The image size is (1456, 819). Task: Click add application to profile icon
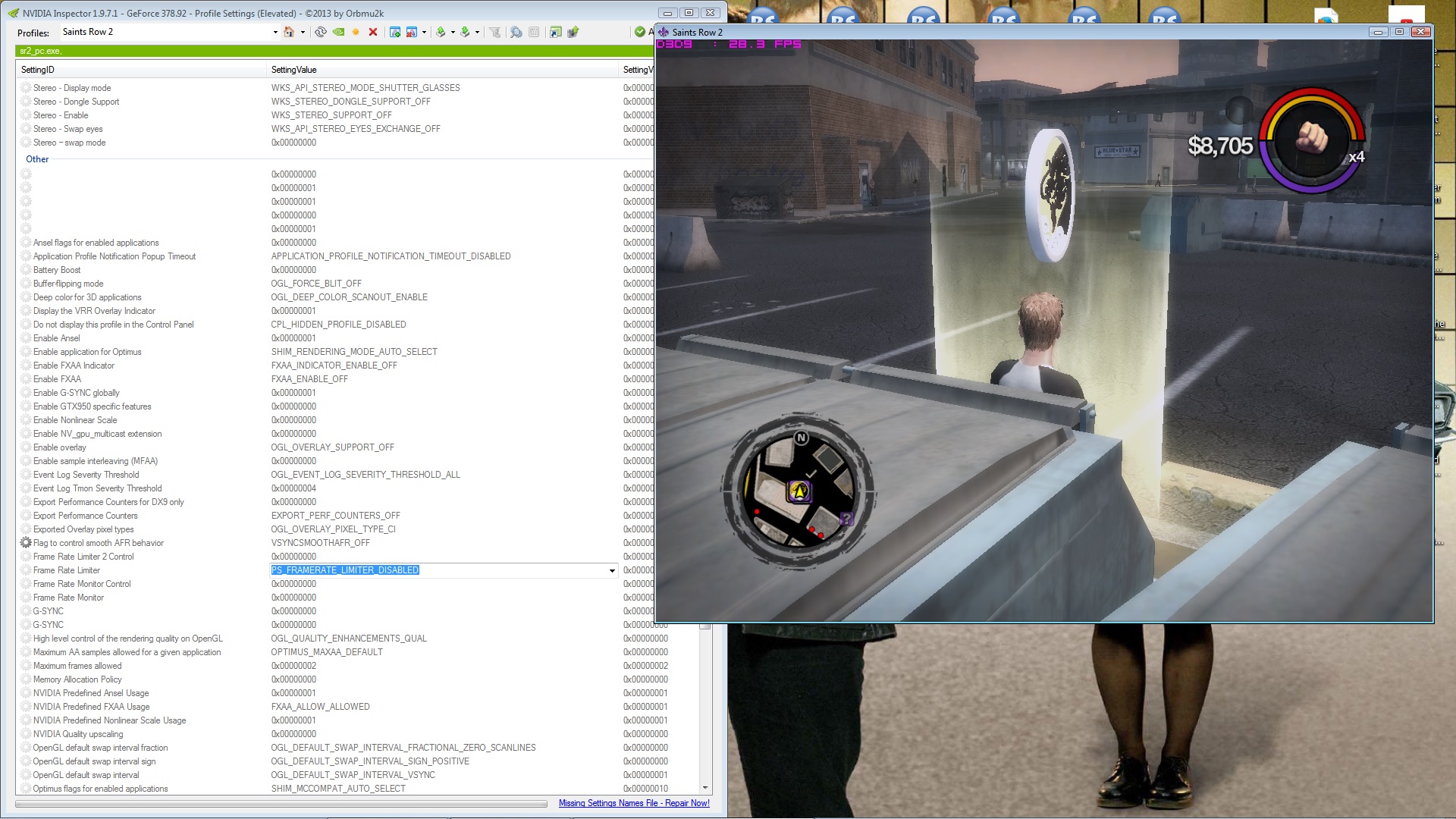(x=394, y=32)
